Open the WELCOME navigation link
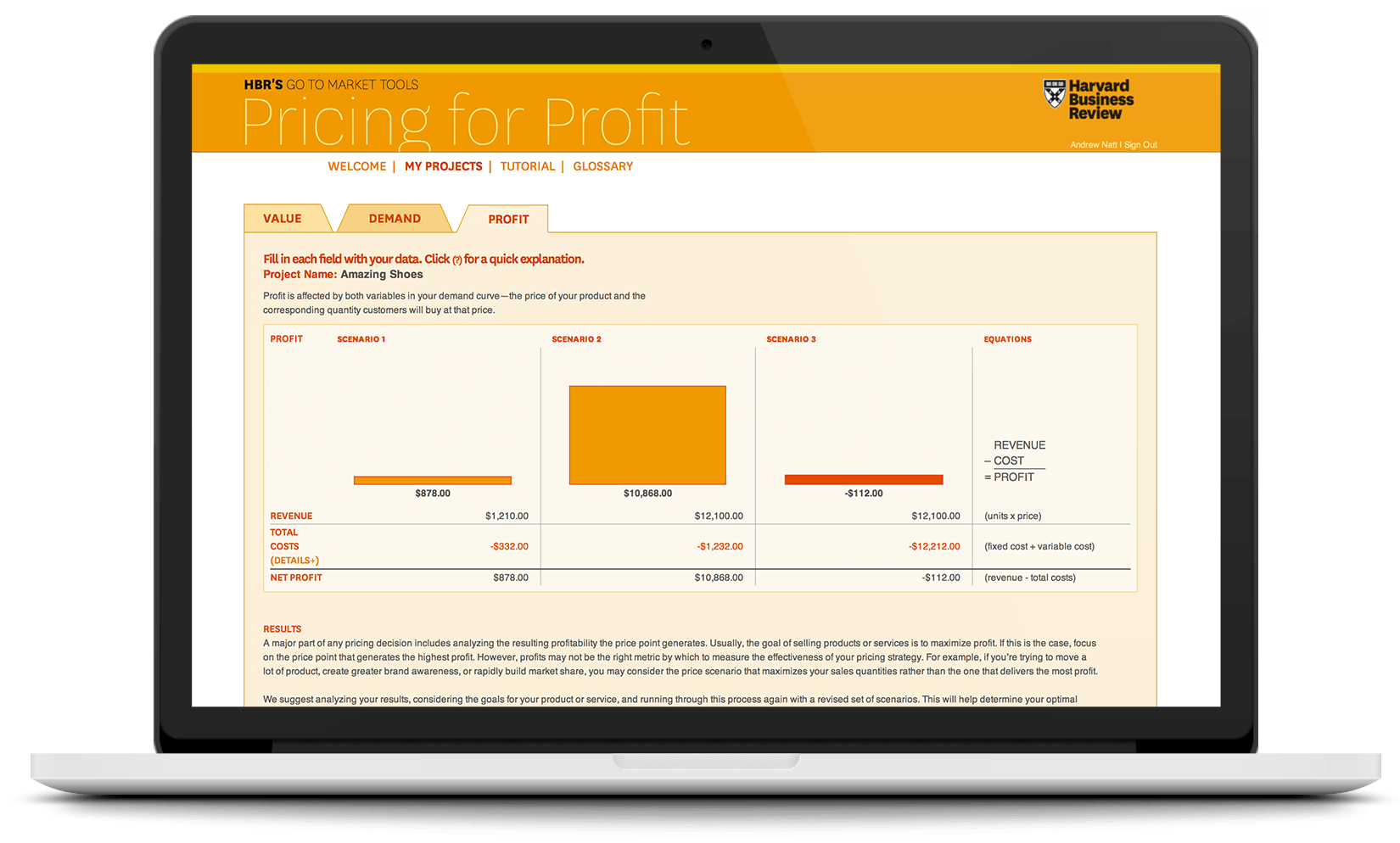The image size is (1400, 843). pos(357,166)
